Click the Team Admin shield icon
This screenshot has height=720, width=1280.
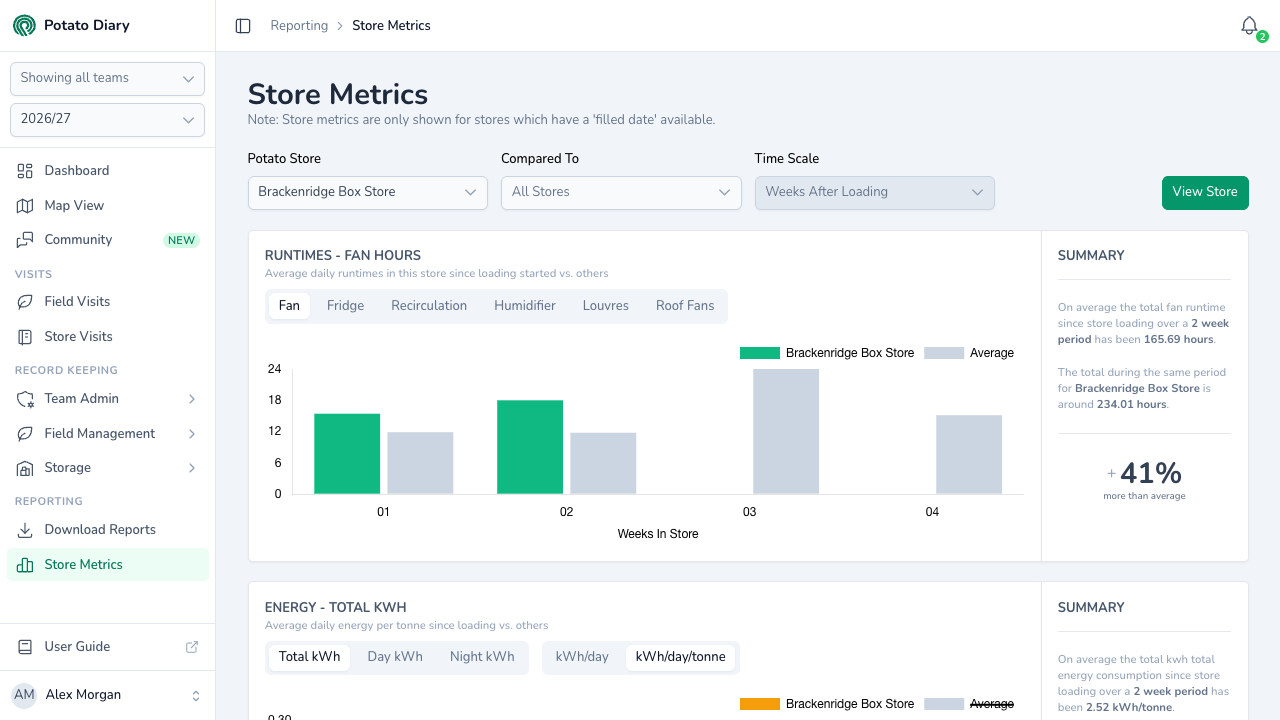tap(25, 399)
